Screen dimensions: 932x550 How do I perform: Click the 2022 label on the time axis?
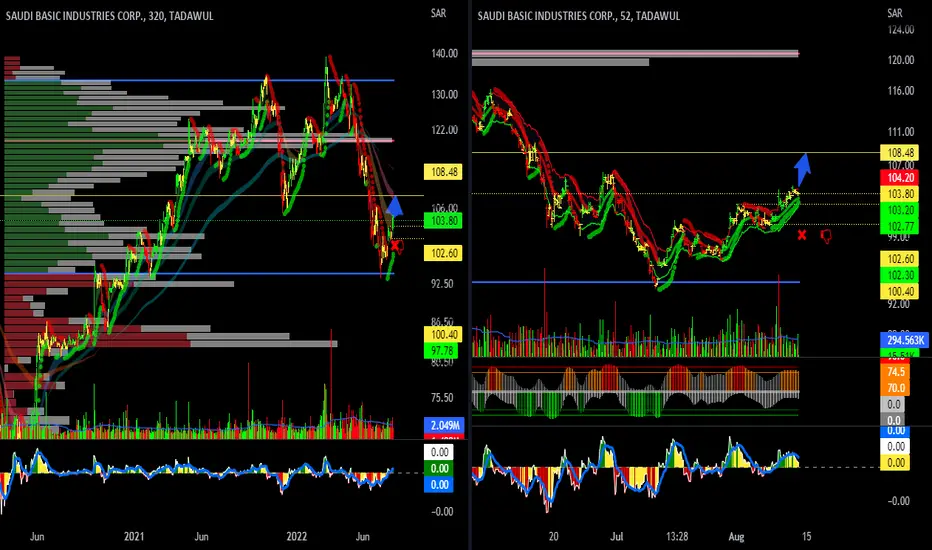[x=297, y=536]
